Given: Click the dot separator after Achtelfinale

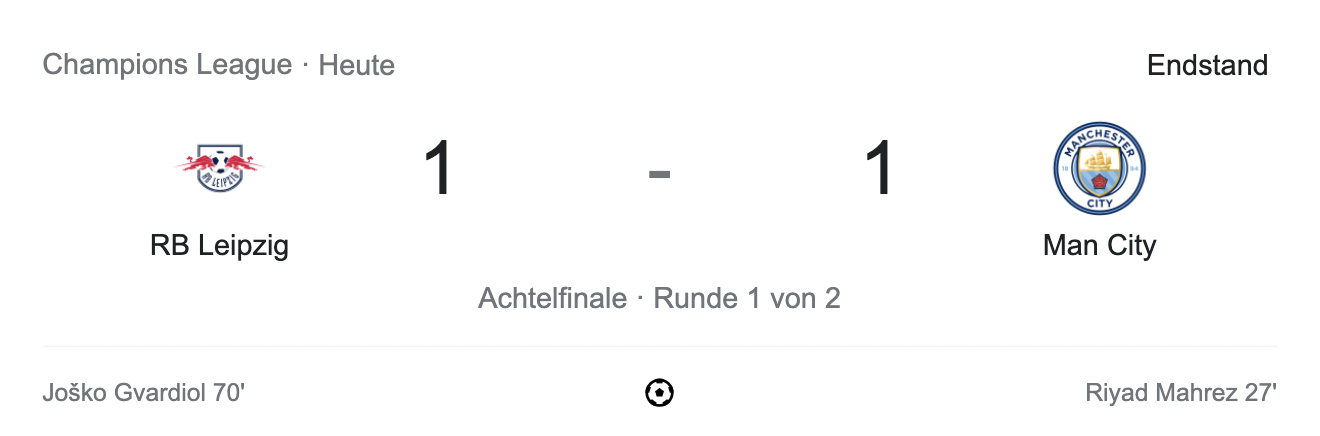Looking at the screenshot, I should pyautogui.click(x=640, y=298).
